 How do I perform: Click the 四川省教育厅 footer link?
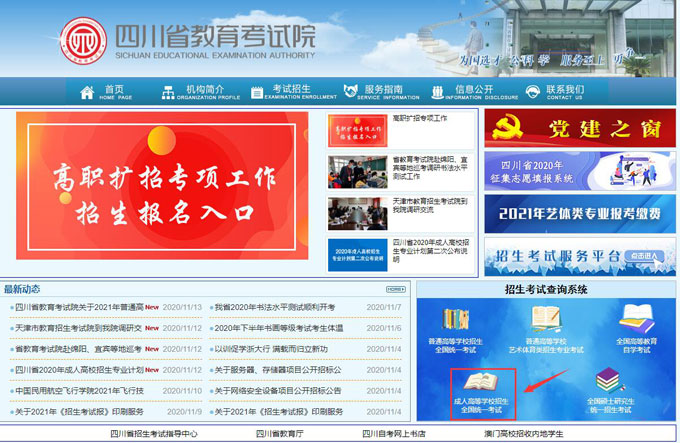click(279, 434)
